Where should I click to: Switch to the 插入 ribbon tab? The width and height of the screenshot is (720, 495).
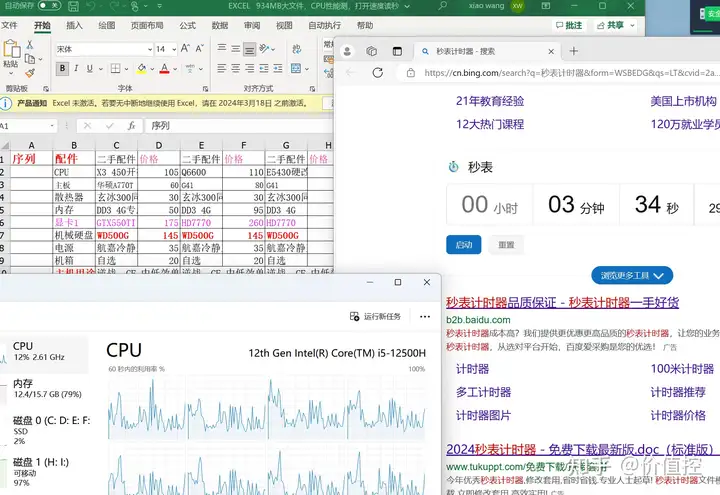pos(74,25)
